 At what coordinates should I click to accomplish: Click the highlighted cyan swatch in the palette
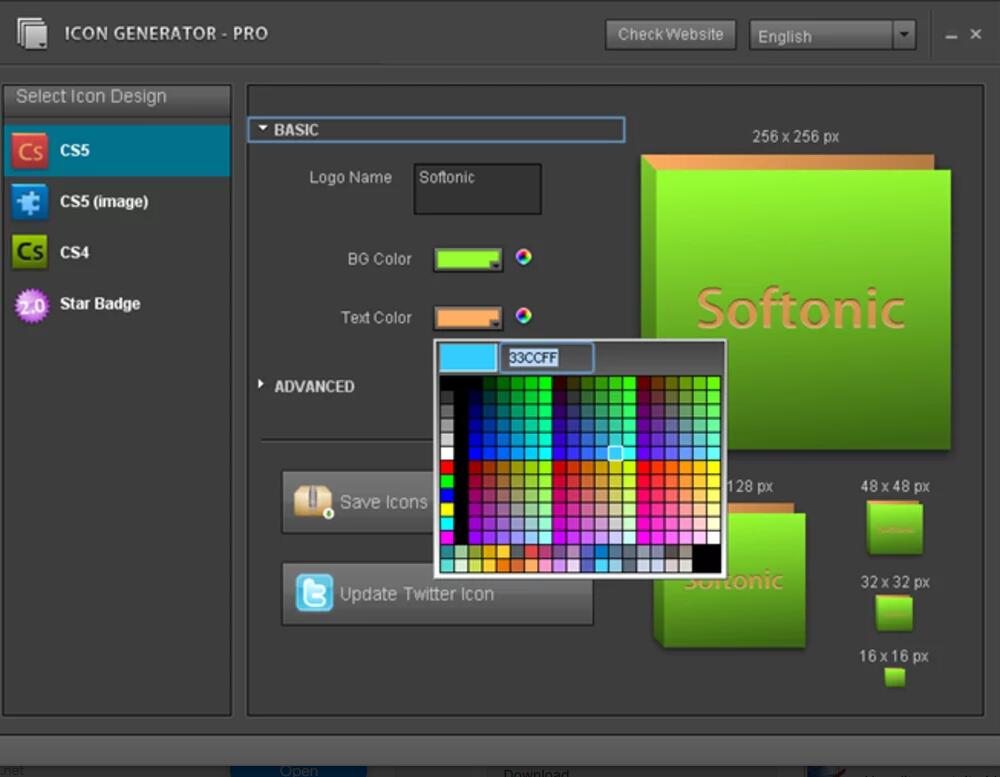[615, 453]
